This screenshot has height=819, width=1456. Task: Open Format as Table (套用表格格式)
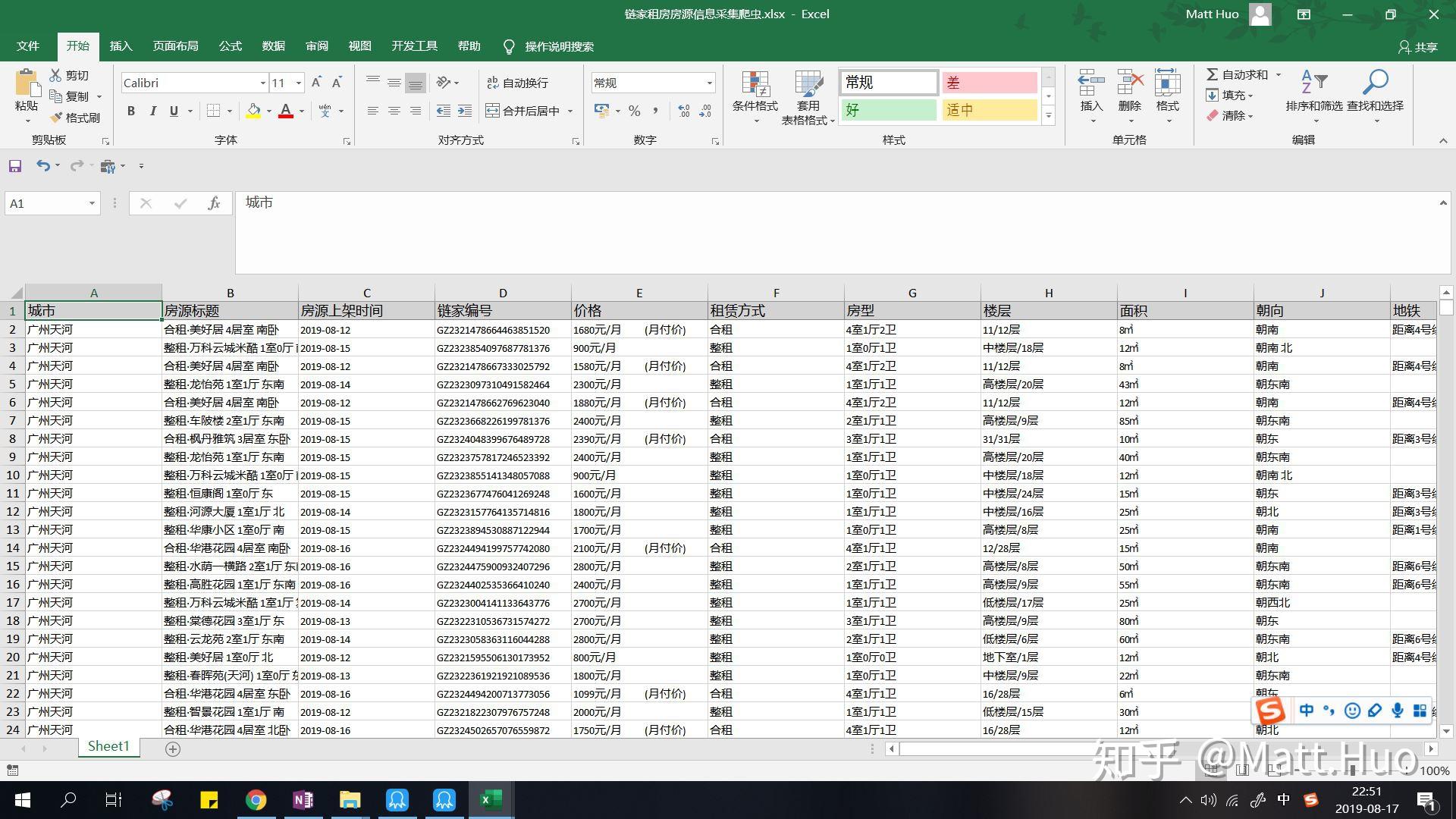[x=808, y=97]
